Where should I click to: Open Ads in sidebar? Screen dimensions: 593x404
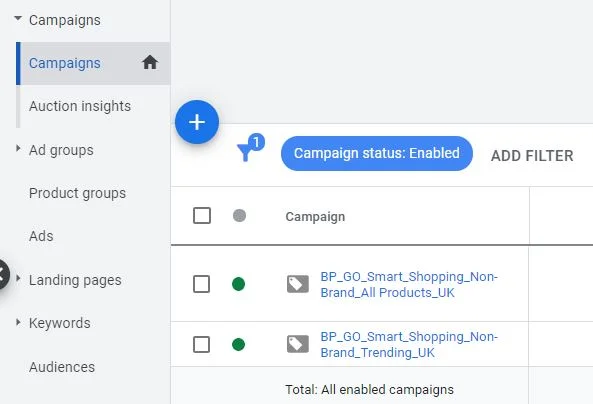coord(41,236)
